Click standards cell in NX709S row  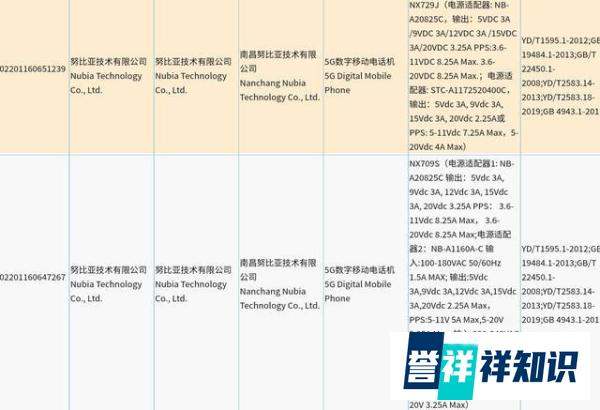click(561, 284)
